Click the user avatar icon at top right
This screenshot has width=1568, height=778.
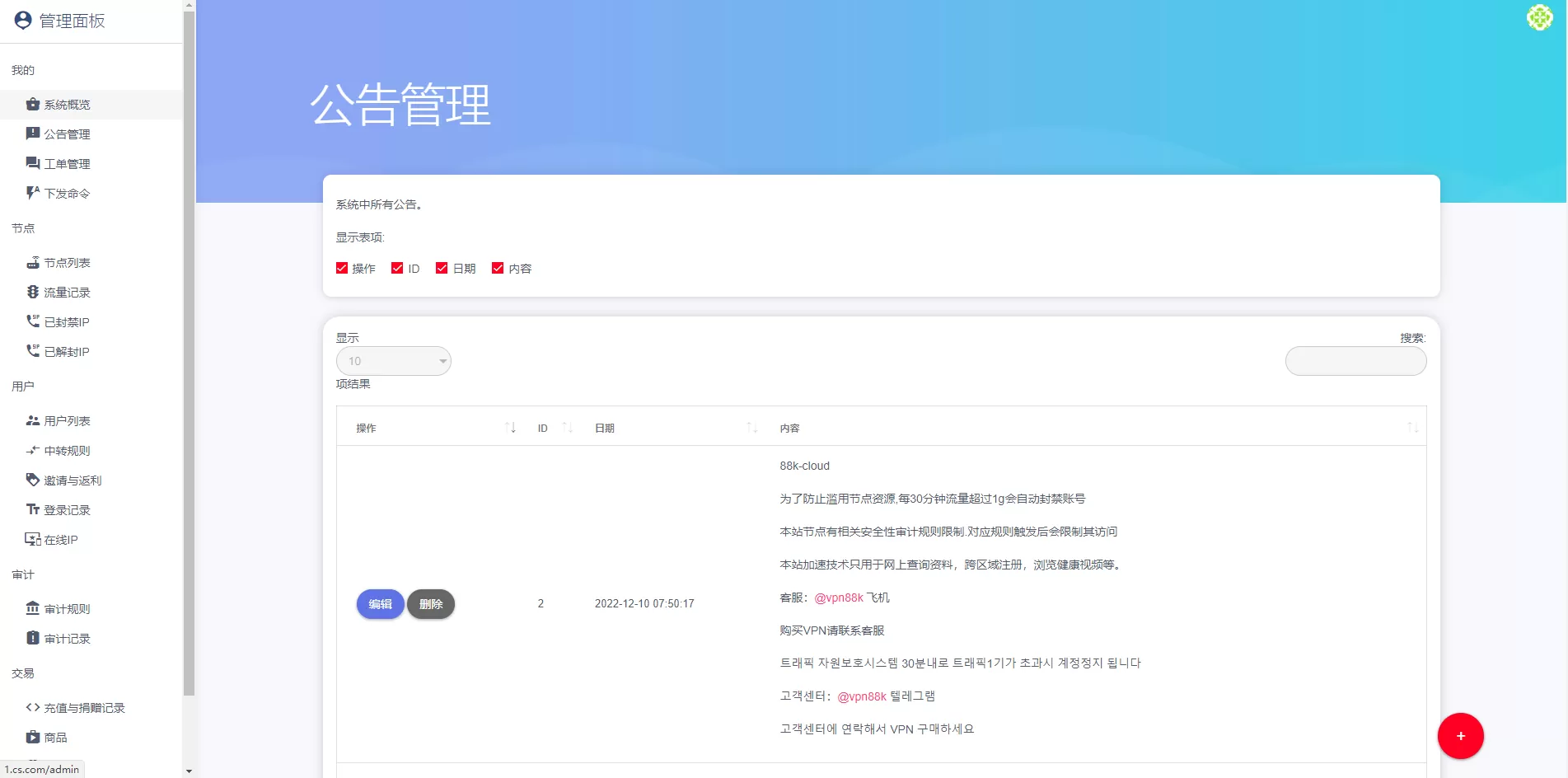point(1539,17)
